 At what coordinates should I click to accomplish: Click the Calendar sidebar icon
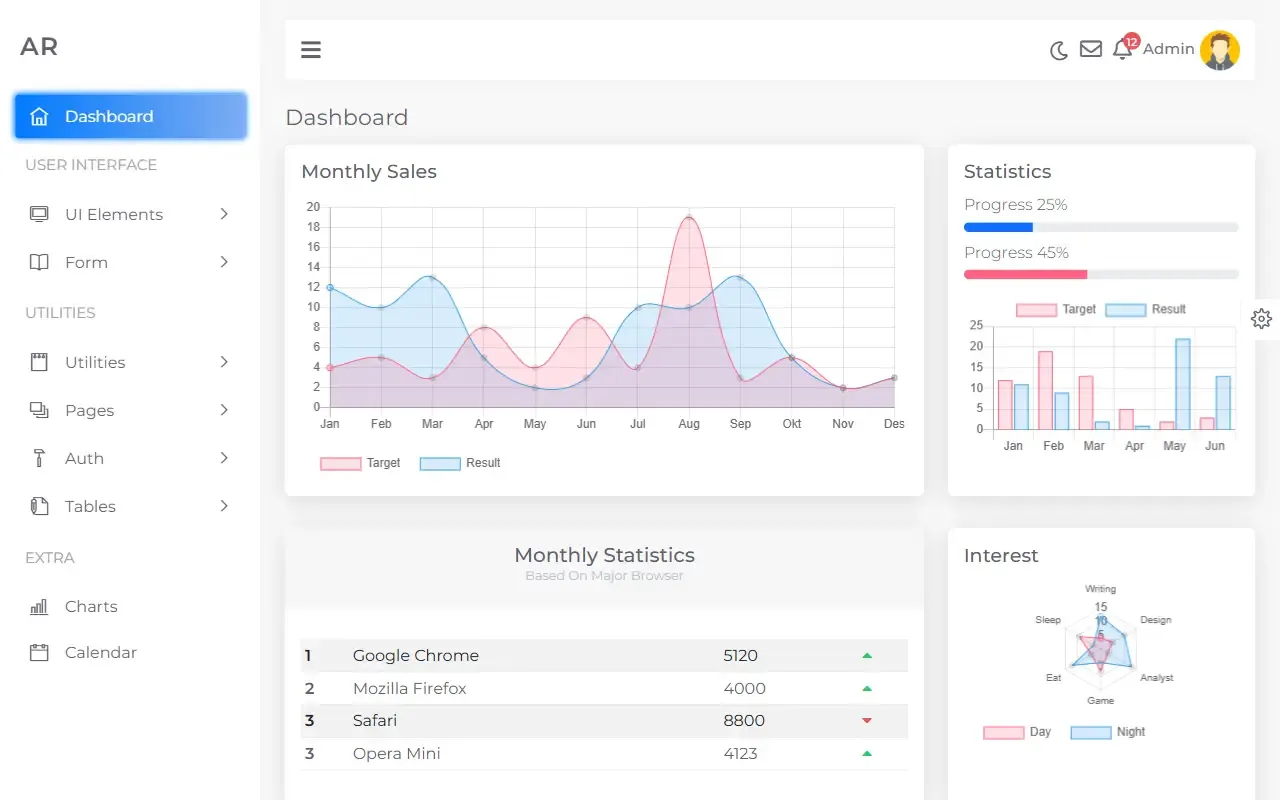(x=39, y=652)
